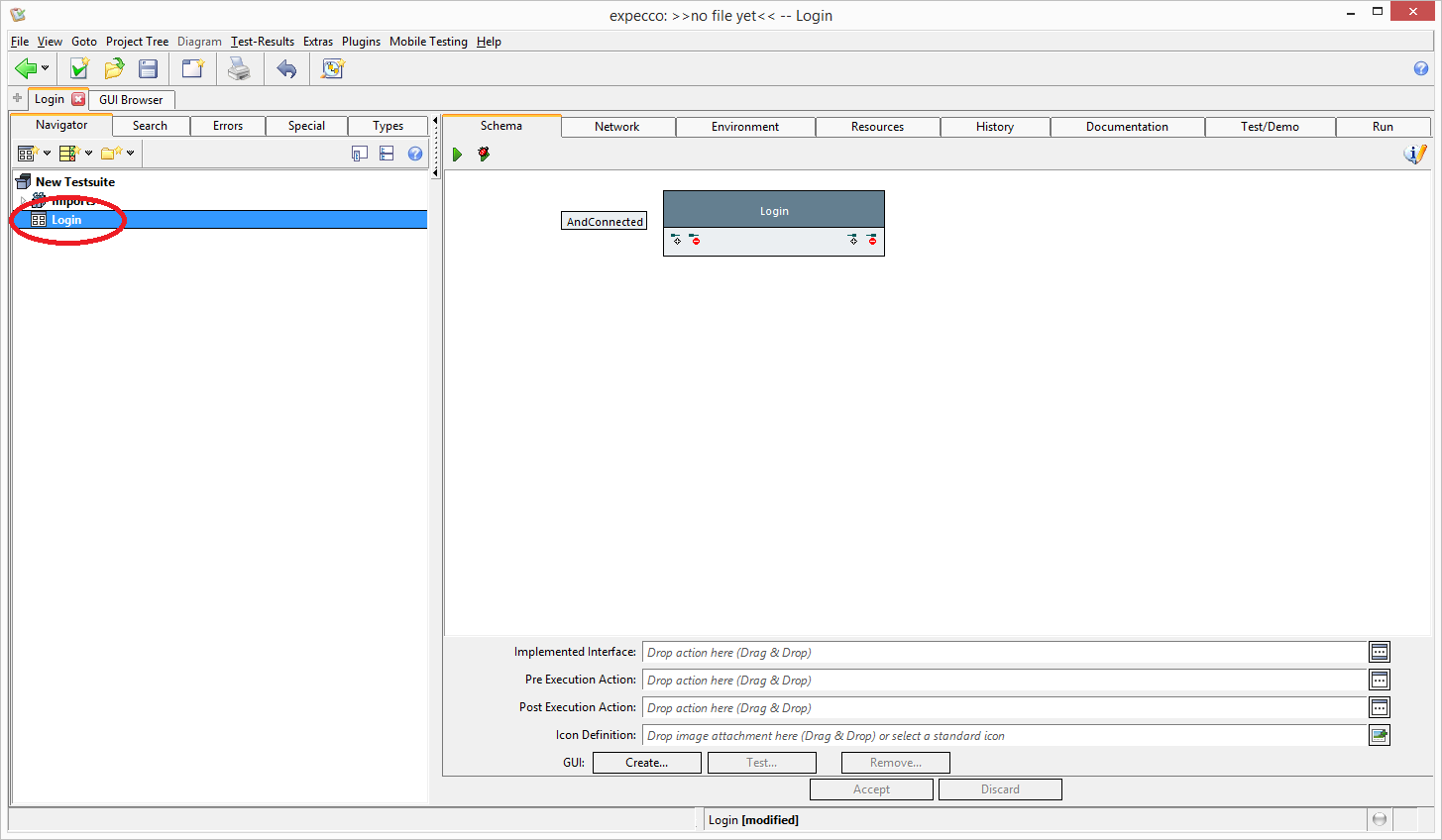Open a testsuite with the folder icon

pos(114,68)
